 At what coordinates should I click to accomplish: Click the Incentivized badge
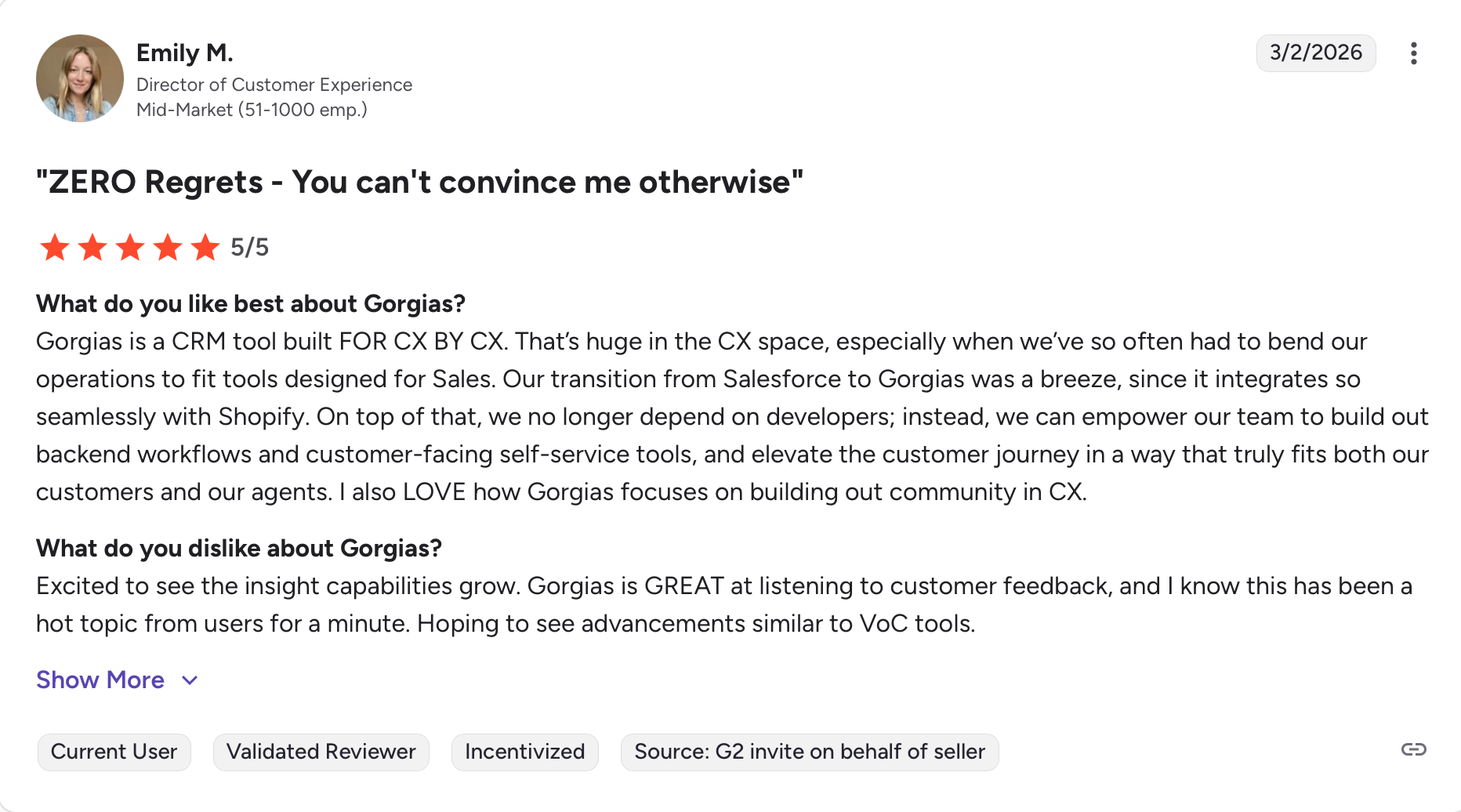[524, 752]
